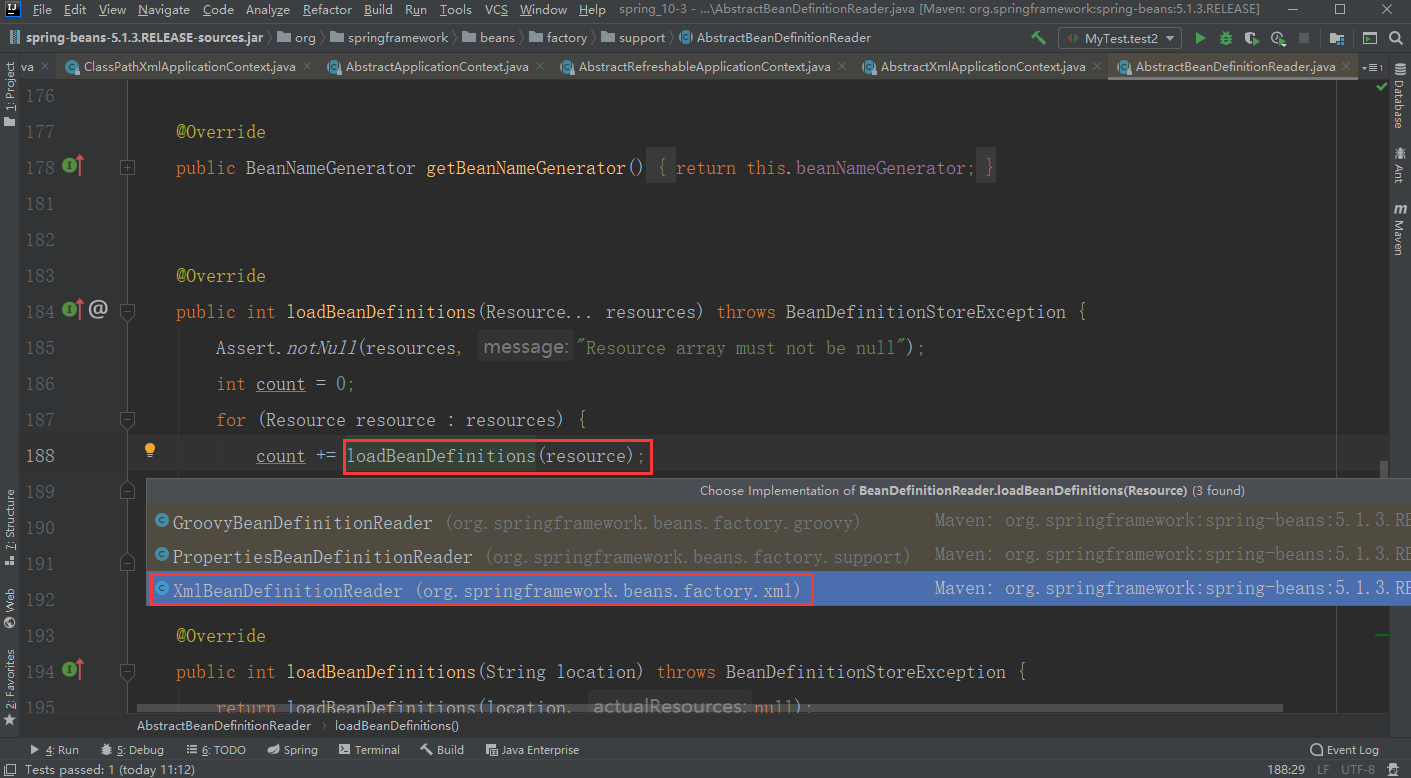Open the Navigate menu
Viewport: 1411px width, 778px height.
coord(164,10)
